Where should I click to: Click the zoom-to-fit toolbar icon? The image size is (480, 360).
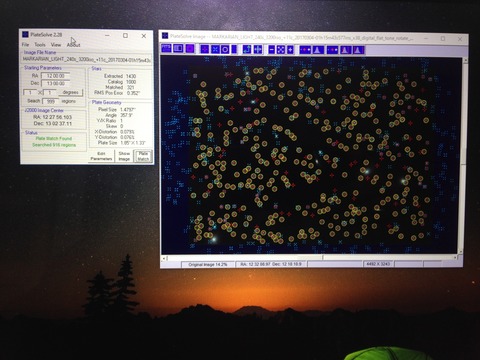coord(281,49)
